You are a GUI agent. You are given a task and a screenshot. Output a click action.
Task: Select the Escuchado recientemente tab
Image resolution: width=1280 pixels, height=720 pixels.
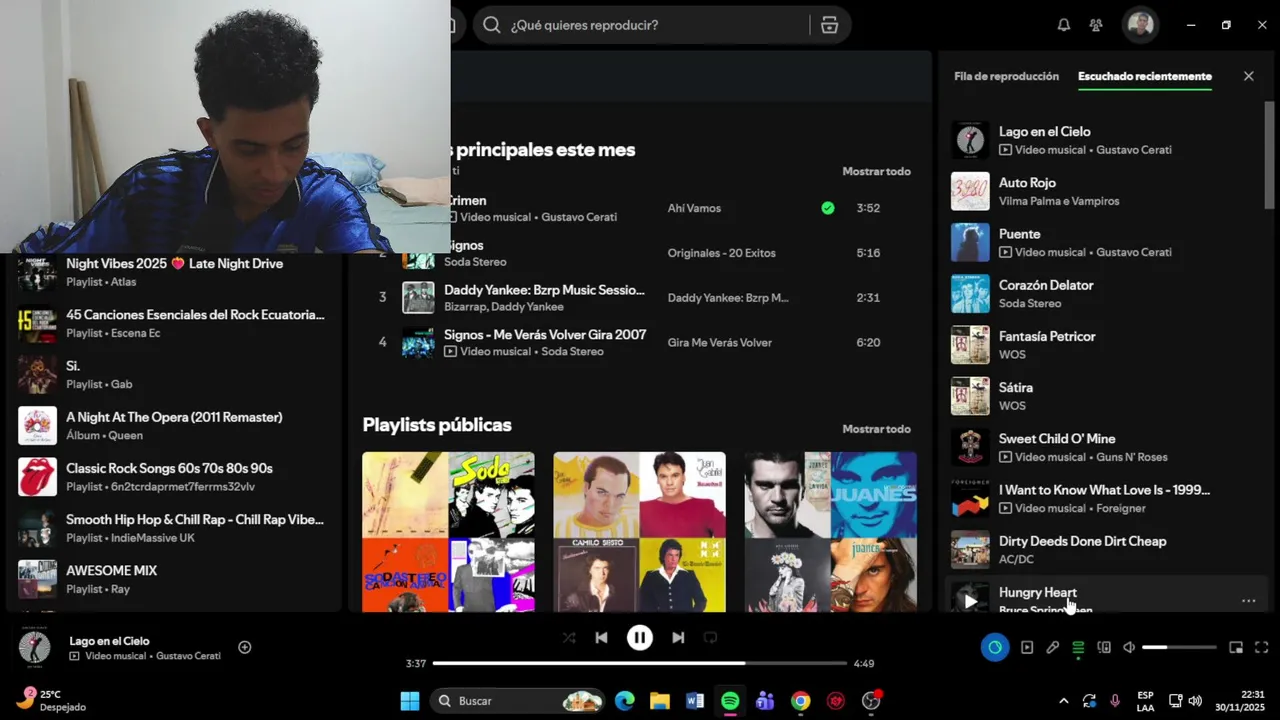(1145, 76)
